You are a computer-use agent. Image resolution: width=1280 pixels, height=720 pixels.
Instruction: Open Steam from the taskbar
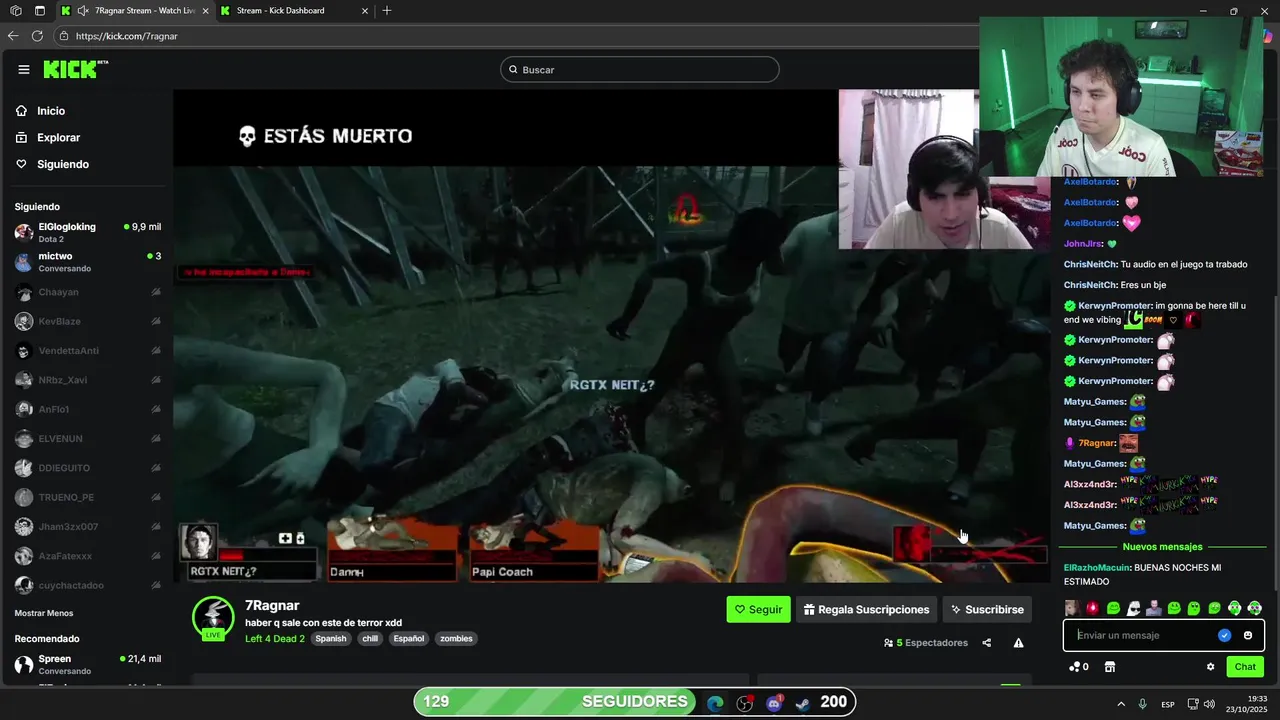[803, 704]
